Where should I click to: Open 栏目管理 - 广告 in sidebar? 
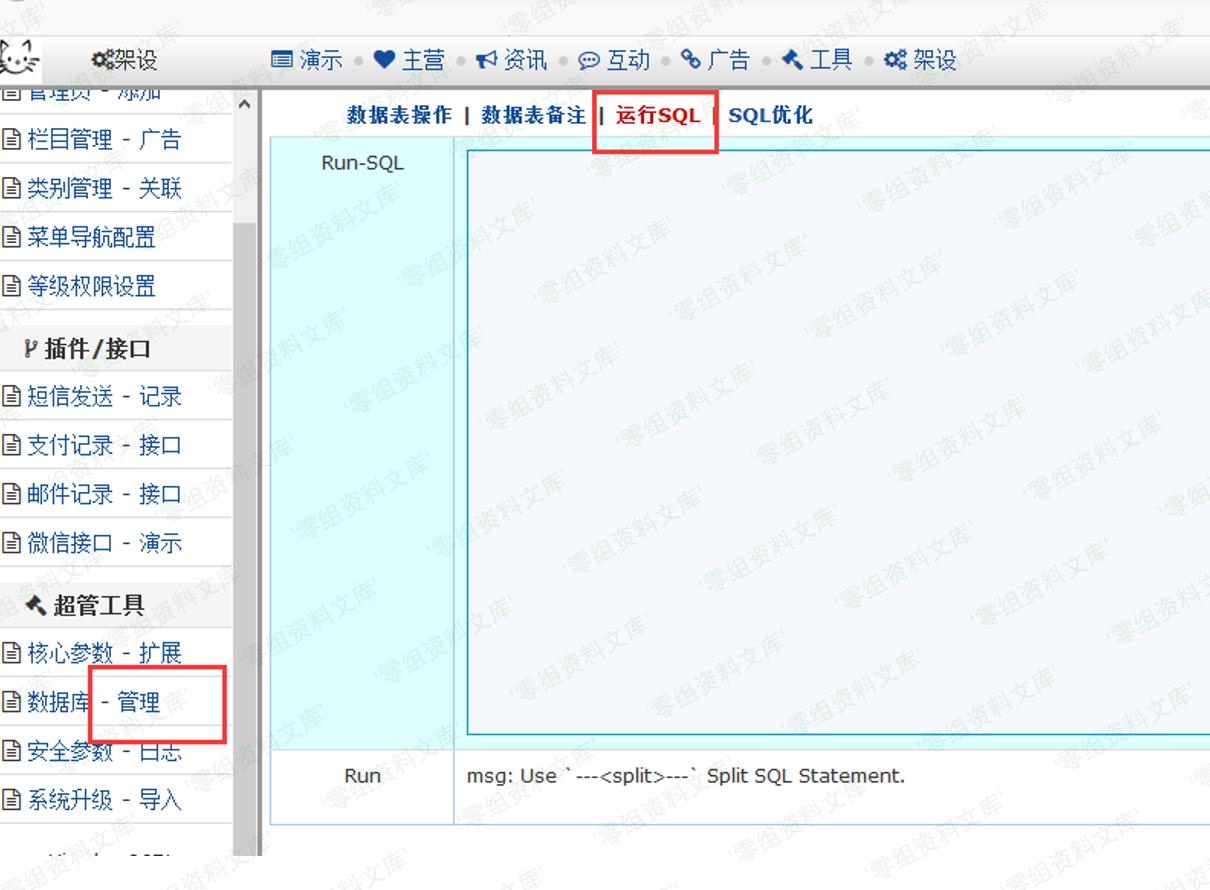[x=104, y=139]
